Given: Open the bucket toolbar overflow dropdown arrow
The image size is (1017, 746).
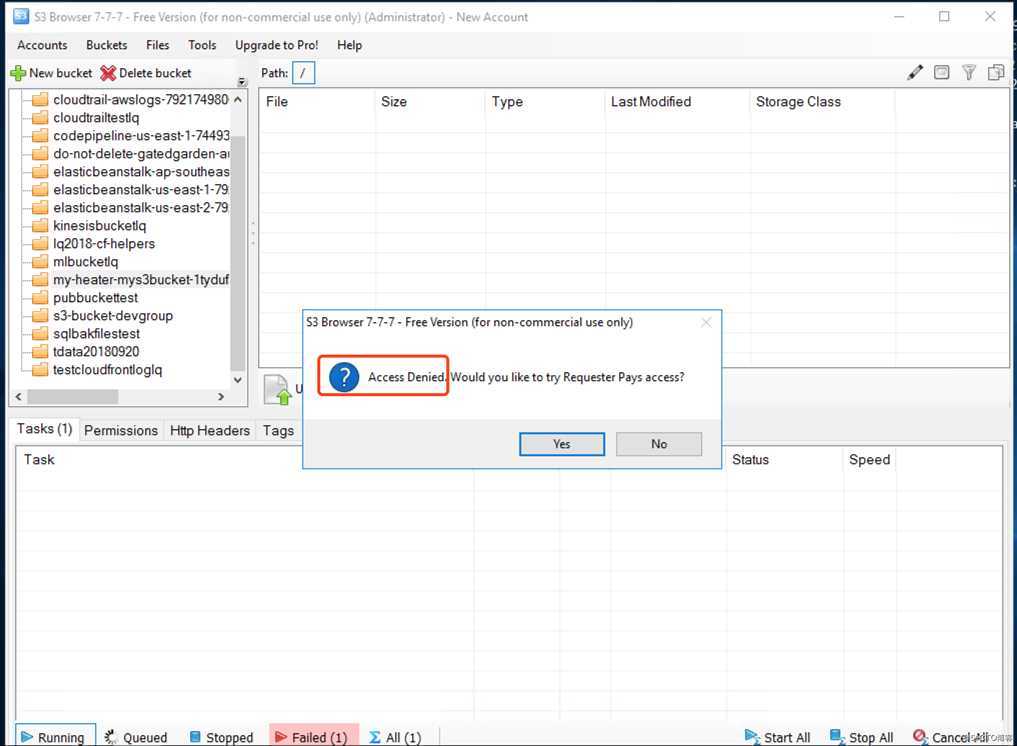Looking at the screenshot, I should pyautogui.click(x=242, y=82).
